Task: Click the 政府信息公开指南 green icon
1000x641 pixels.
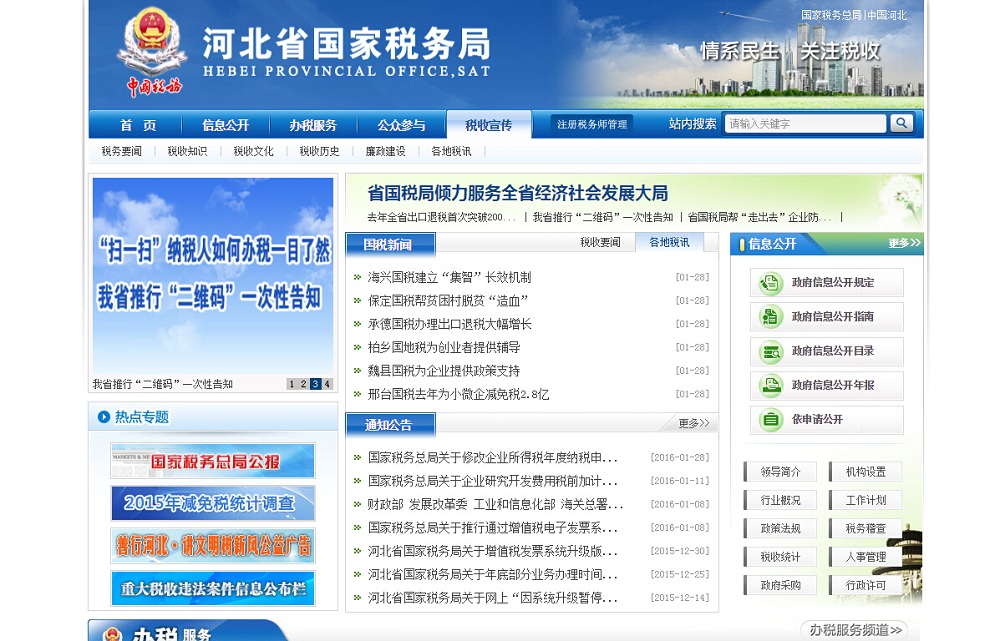Action: coord(770,317)
